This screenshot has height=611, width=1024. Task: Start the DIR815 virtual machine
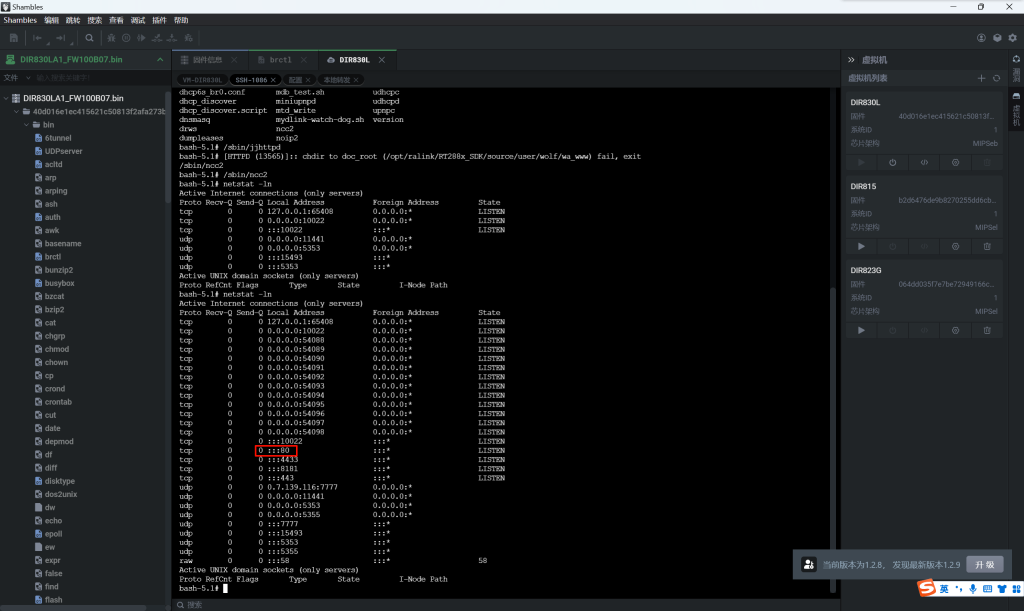[x=861, y=246]
